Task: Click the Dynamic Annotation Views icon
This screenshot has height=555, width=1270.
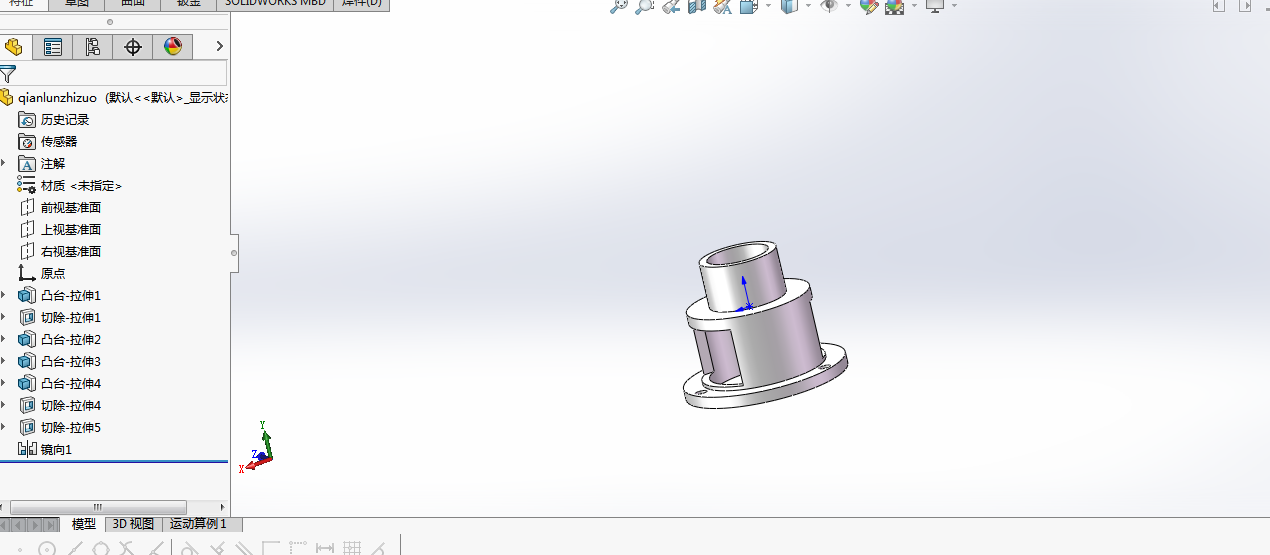Action: pos(723,6)
